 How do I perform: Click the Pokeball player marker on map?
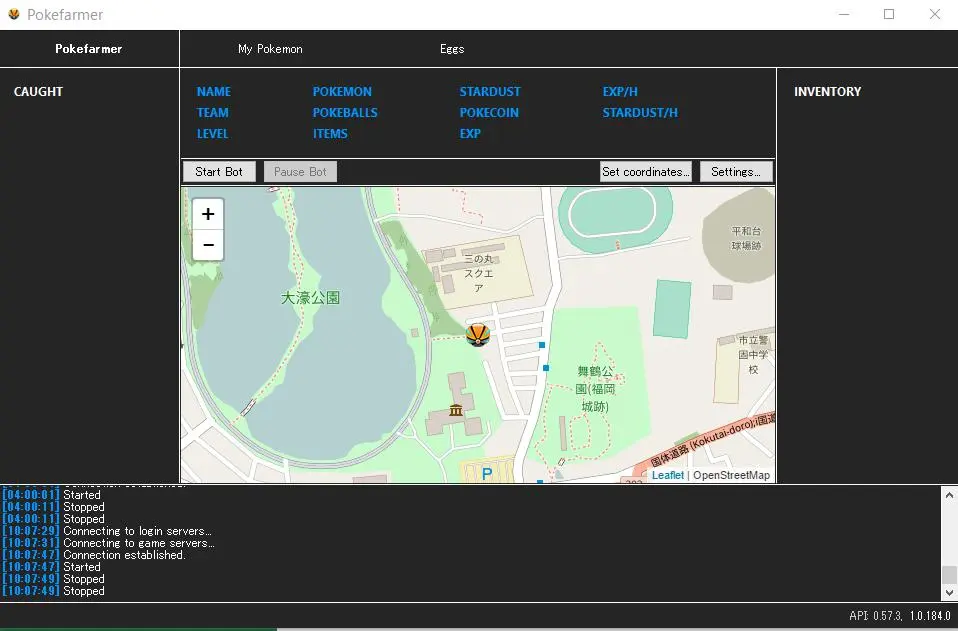point(478,335)
